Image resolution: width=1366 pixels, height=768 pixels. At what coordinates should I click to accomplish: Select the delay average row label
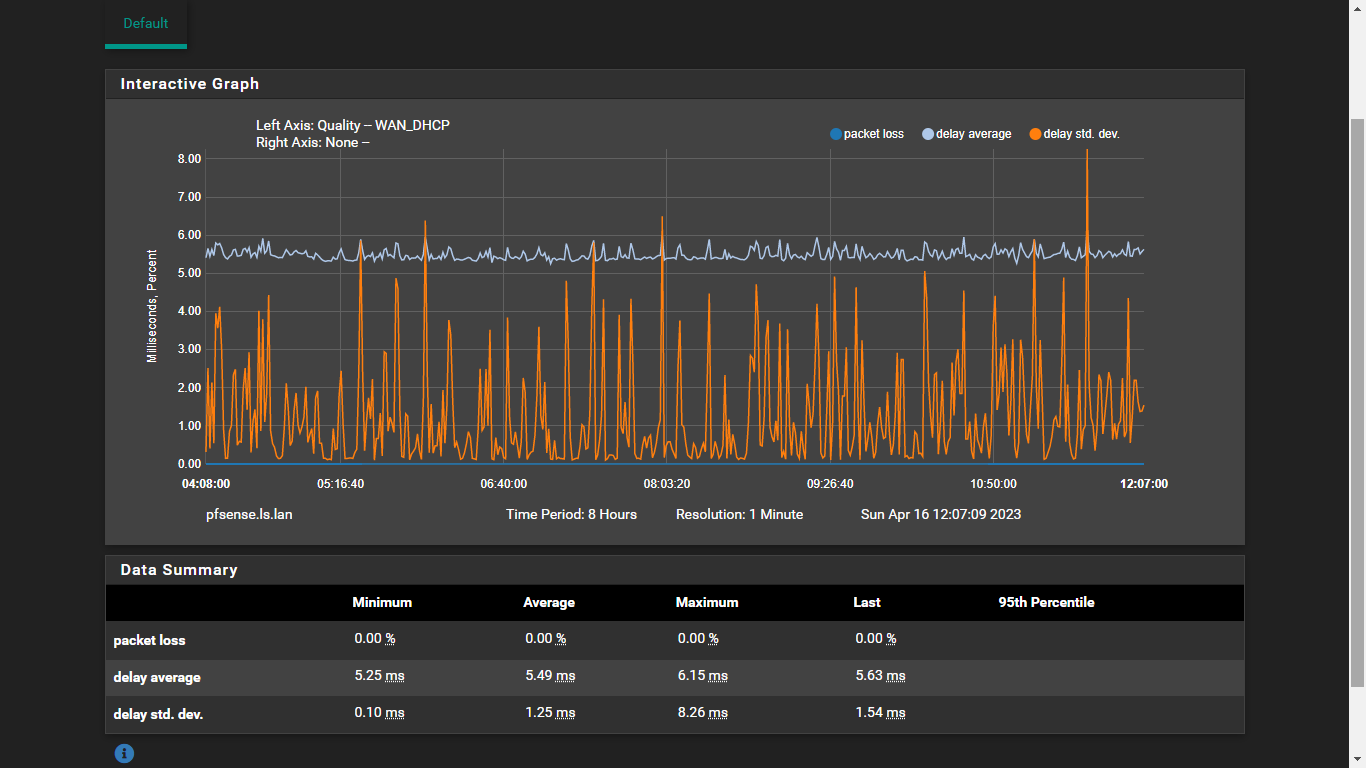click(x=157, y=677)
